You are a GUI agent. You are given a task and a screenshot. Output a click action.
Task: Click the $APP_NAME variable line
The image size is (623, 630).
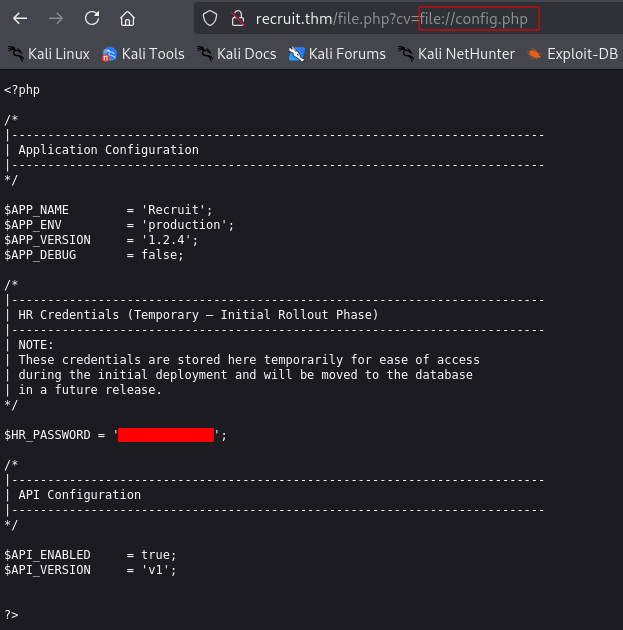coord(108,210)
